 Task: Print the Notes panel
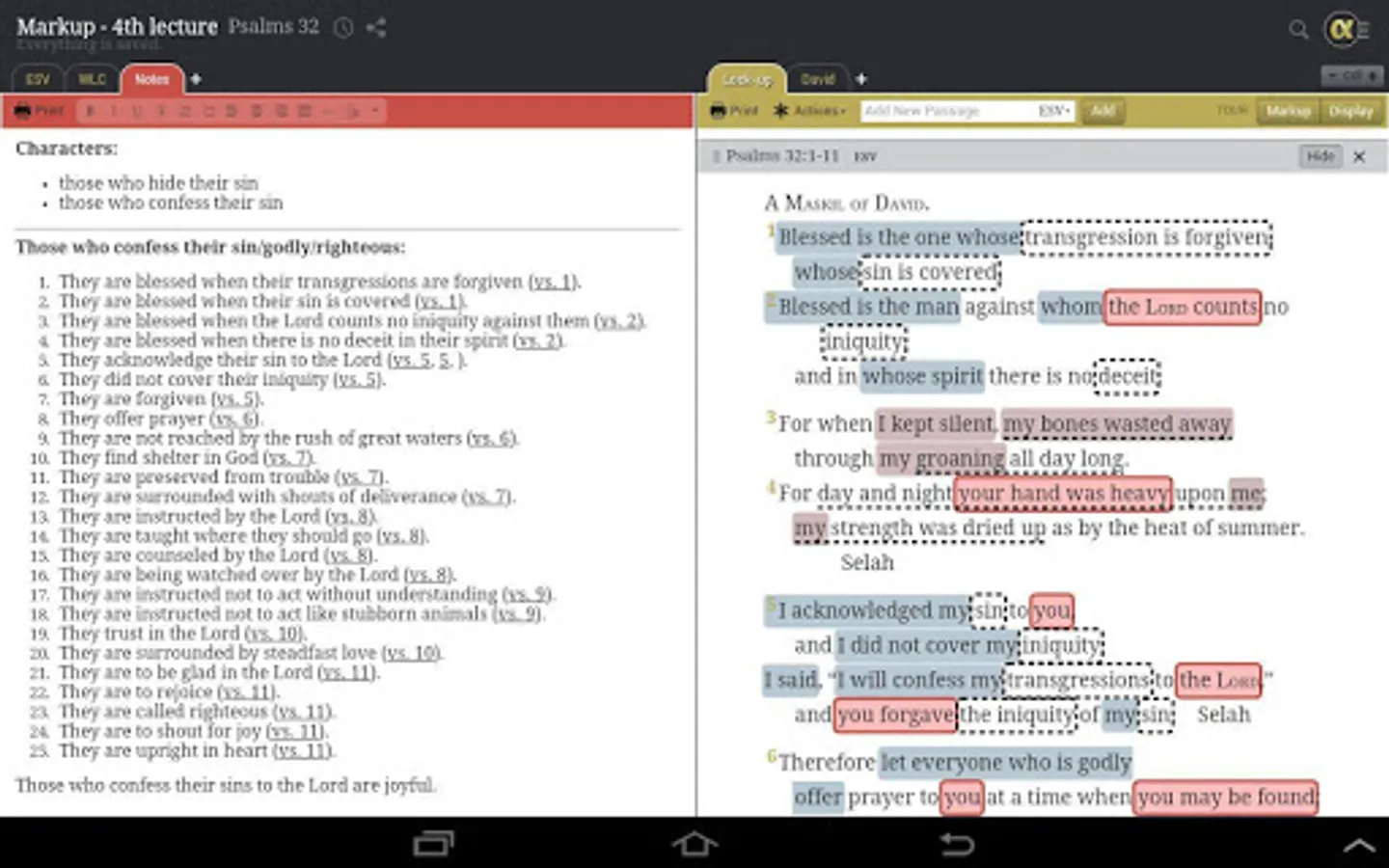[39, 111]
